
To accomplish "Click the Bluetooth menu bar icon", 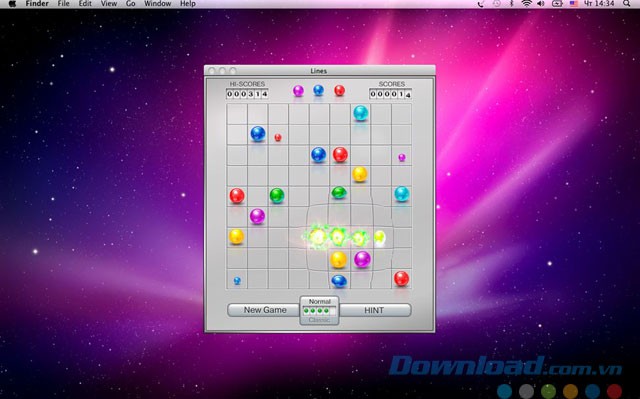I will [511, 4].
